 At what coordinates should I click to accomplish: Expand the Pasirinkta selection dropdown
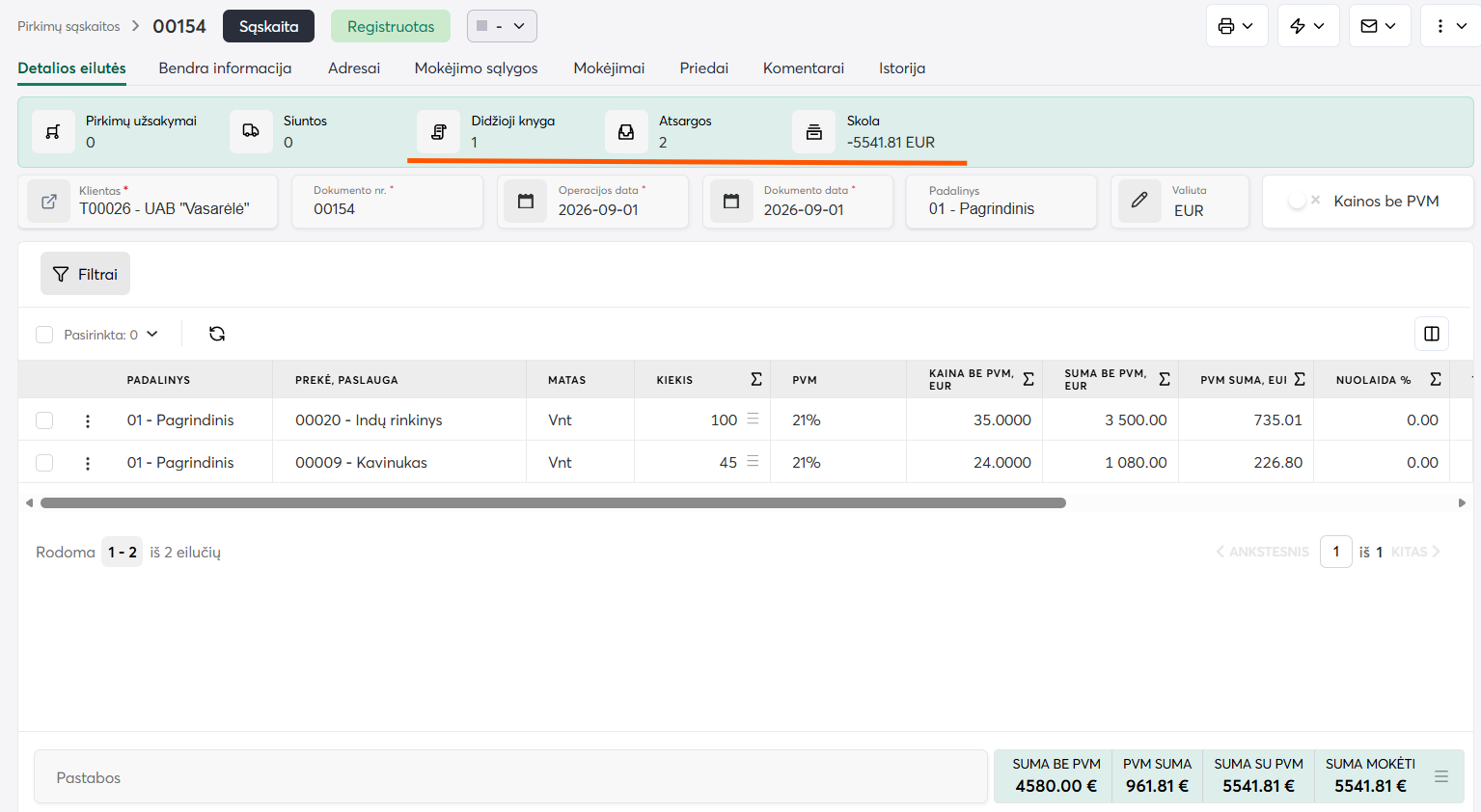pos(151,334)
